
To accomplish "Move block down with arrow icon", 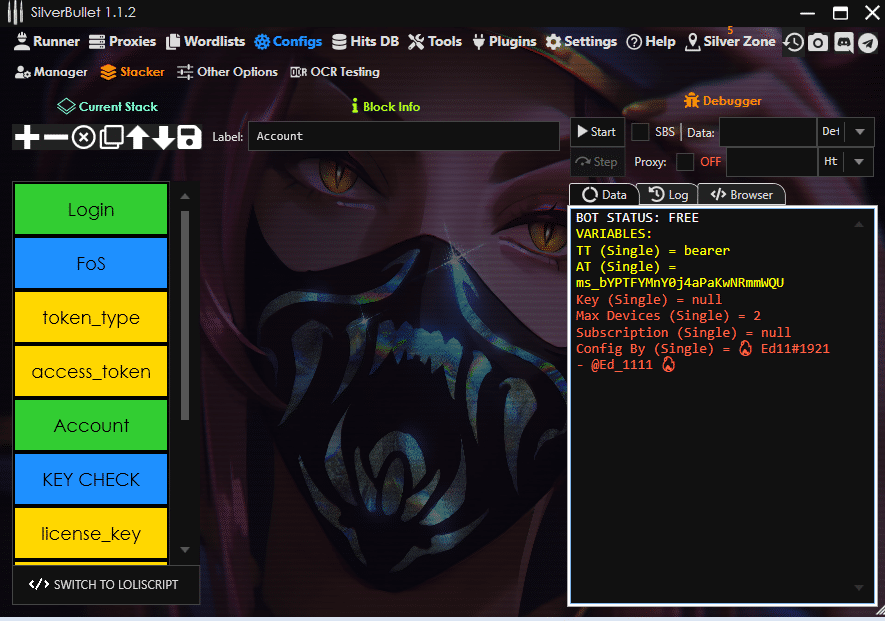I will (x=163, y=137).
